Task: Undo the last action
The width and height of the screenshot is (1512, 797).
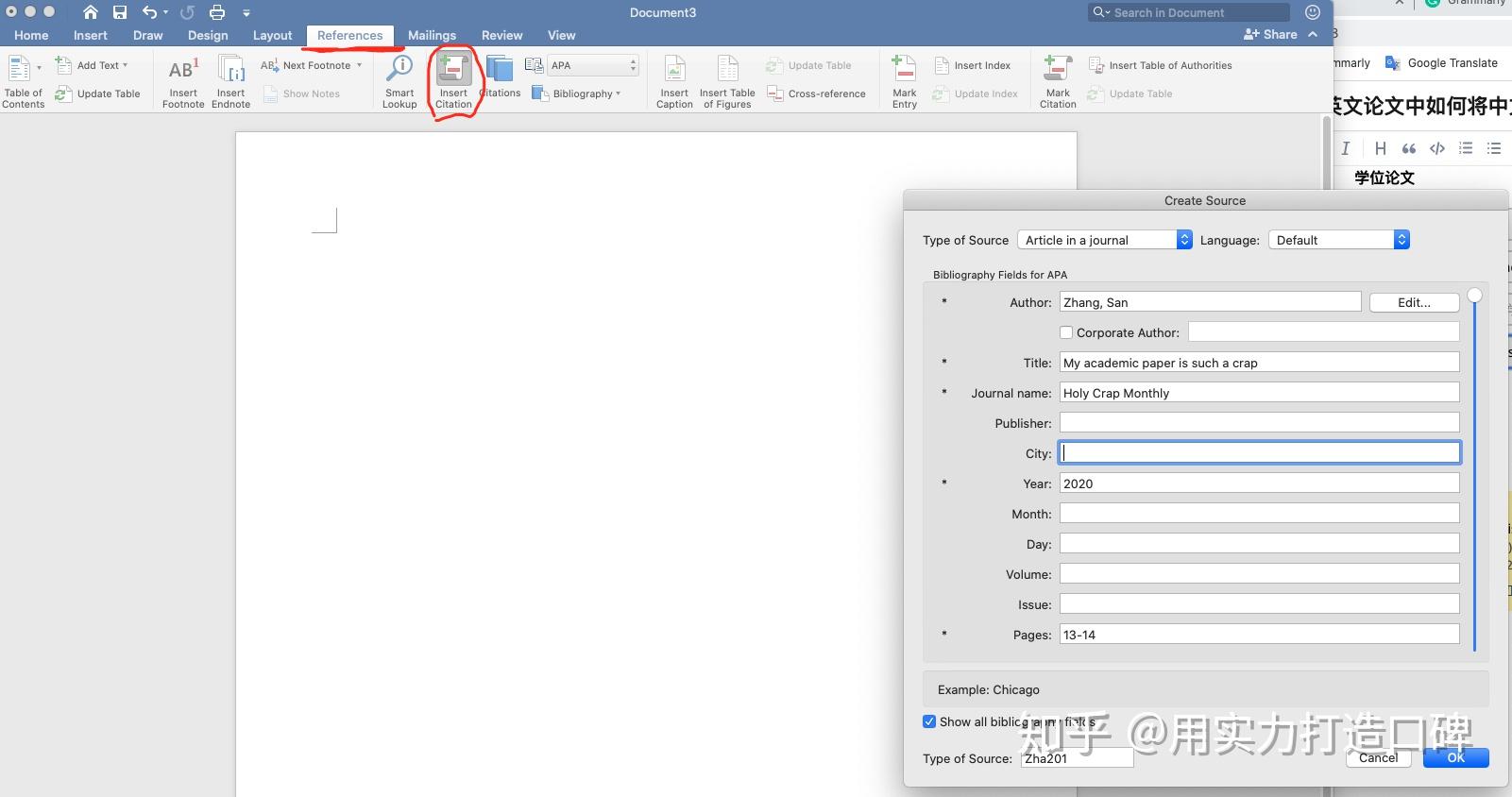Action: 149,12
